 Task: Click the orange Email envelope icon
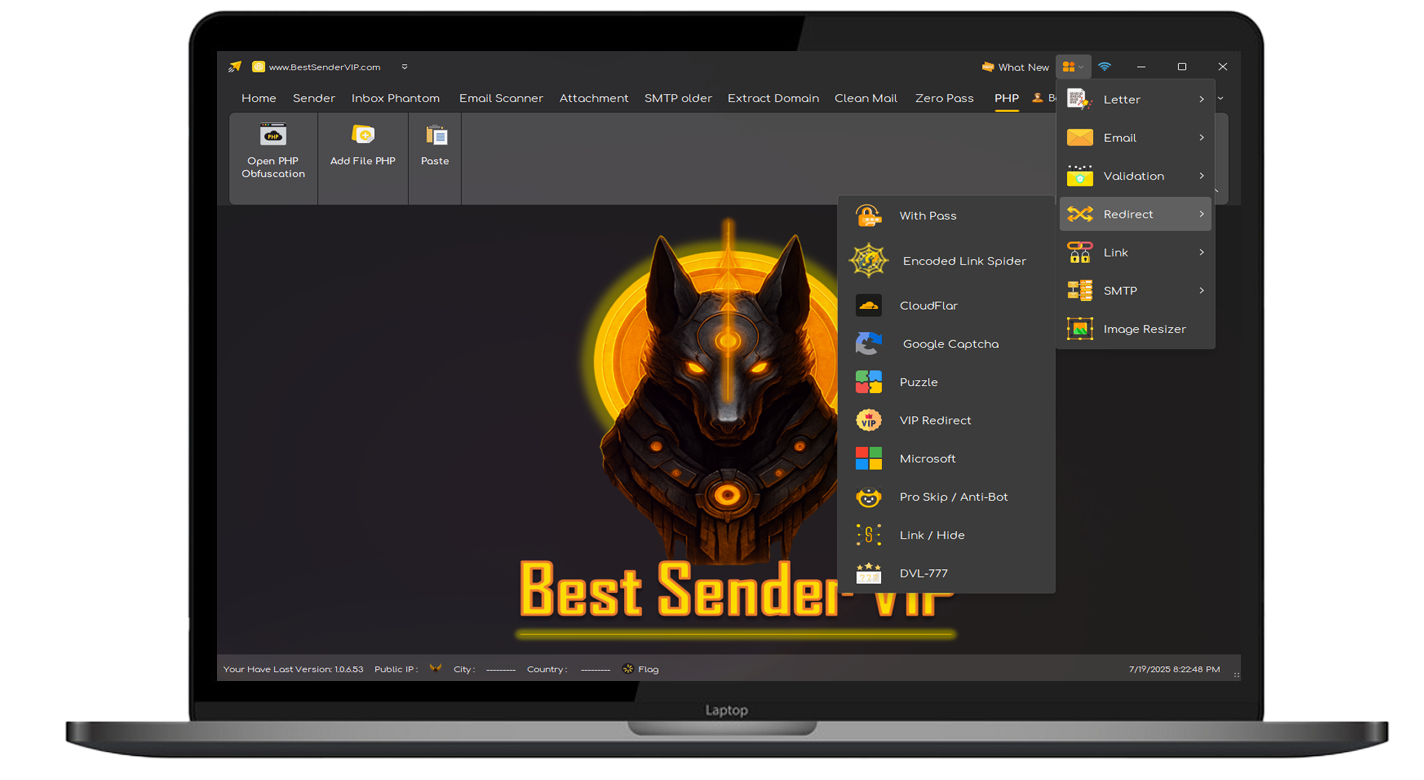pyautogui.click(x=1079, y=138)
